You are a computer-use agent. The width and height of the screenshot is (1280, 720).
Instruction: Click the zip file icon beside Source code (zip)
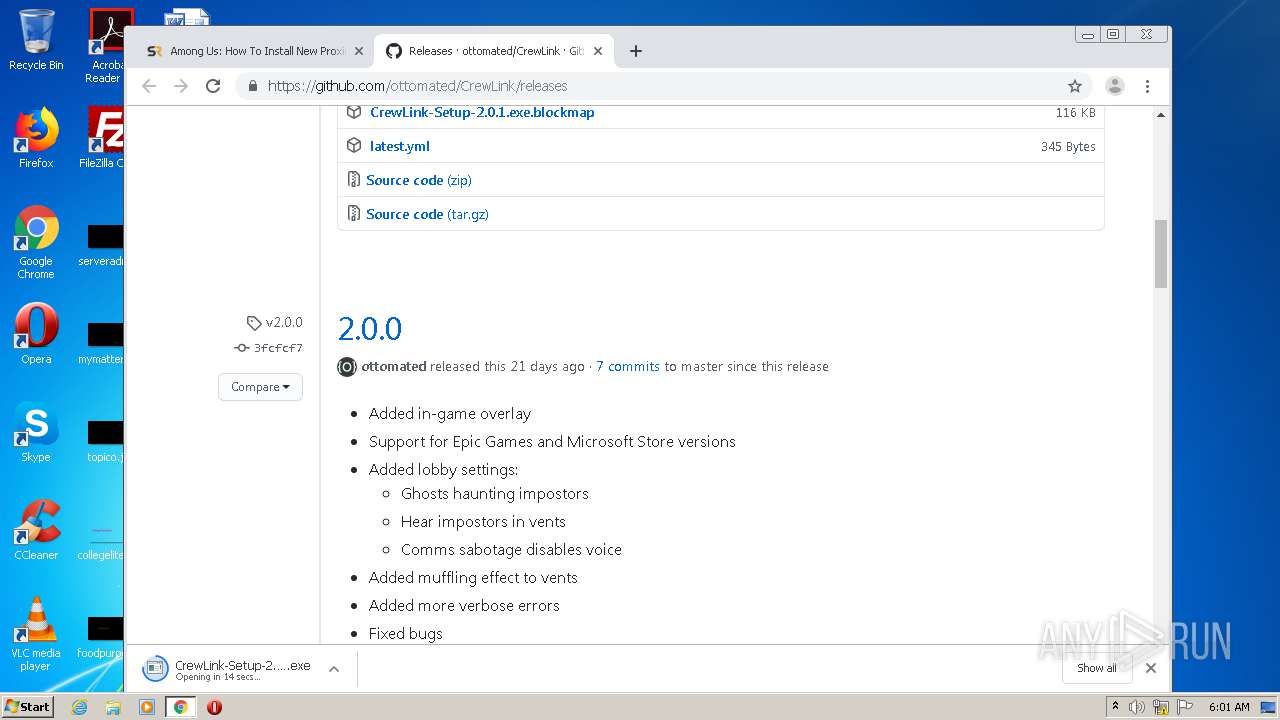point(353,180)
